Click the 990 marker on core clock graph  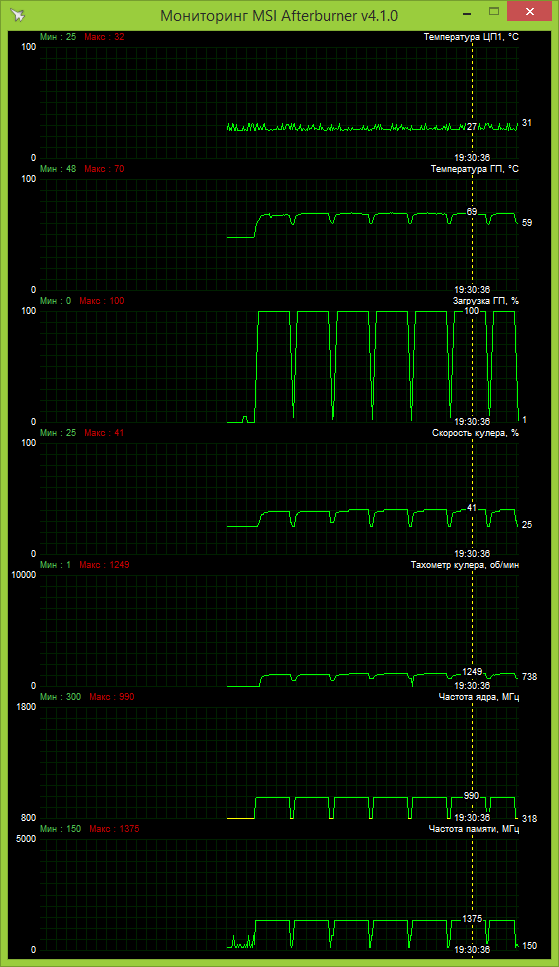click(x=471, y=796)
